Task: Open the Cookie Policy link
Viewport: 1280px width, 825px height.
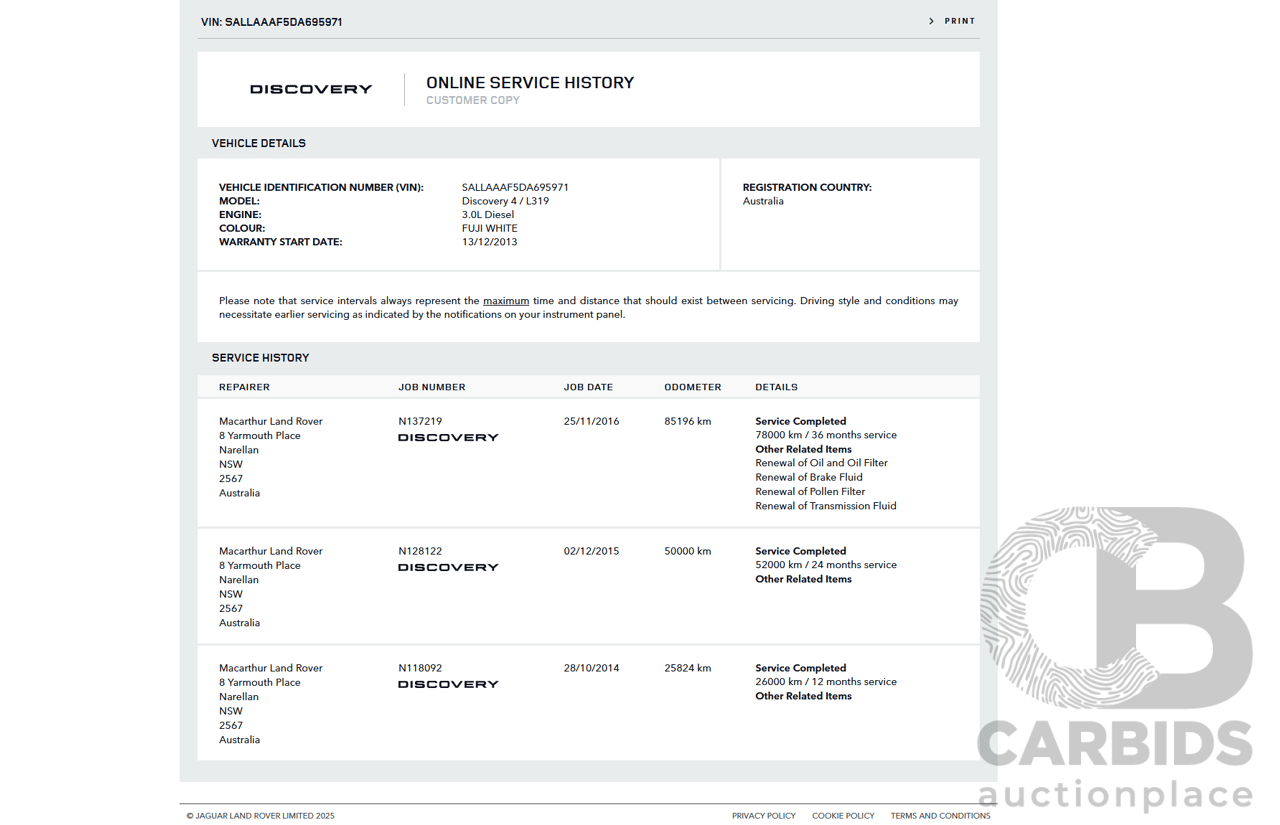Action: point(843,816)
